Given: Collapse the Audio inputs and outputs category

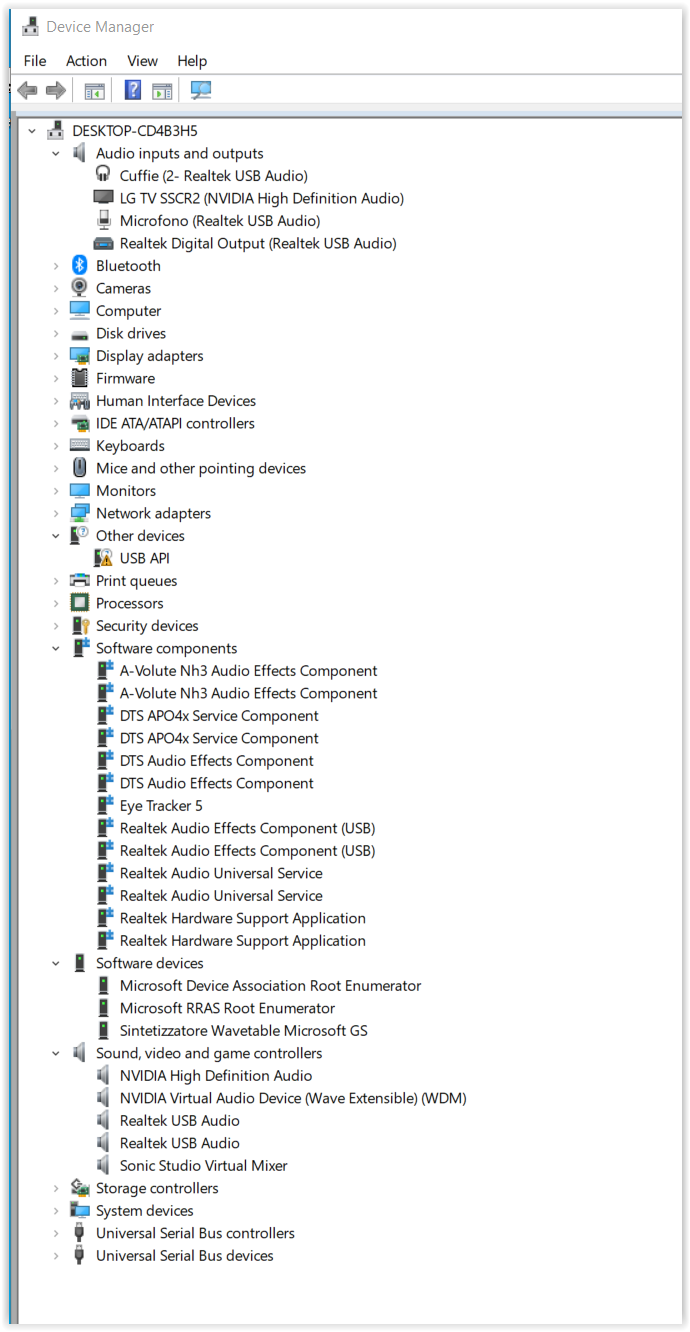Looking at the screenshot, I should (x=56, y=153).
